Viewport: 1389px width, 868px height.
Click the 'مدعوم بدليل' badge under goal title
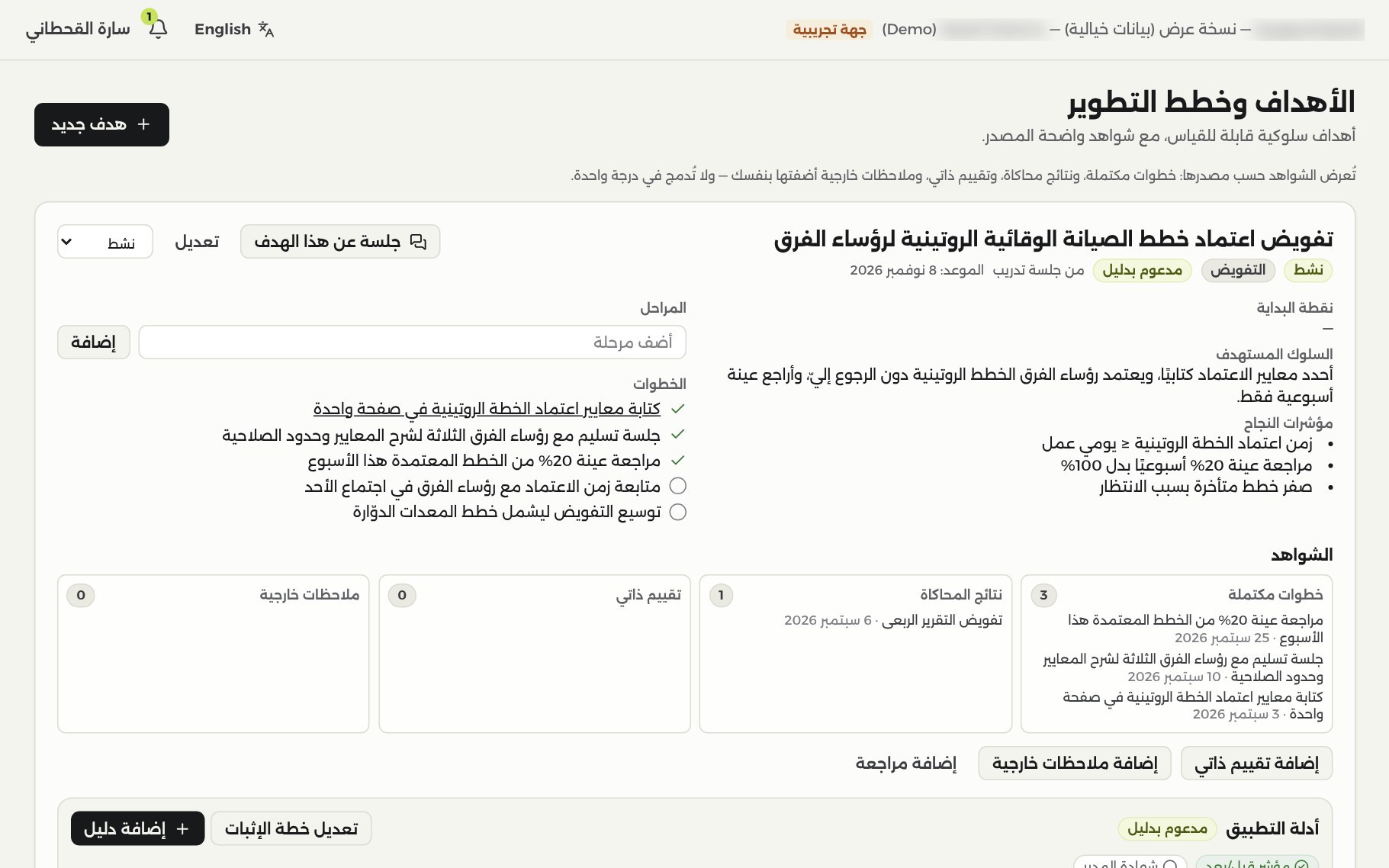[x=1142, y=270]
